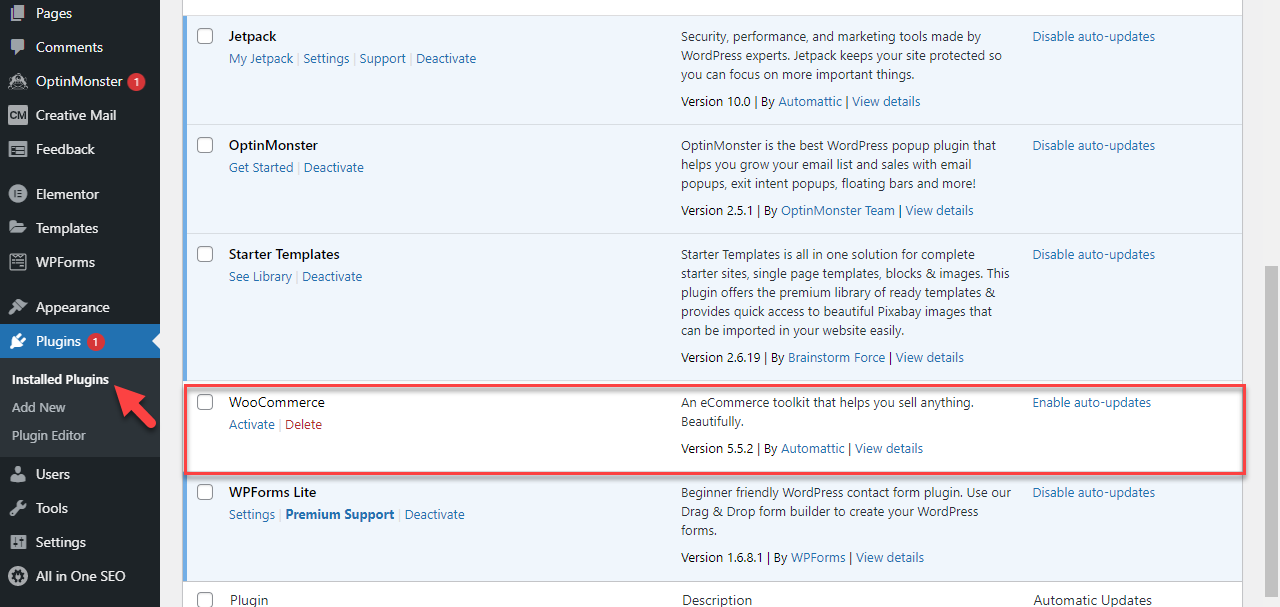Click WPForms Premium Support link
Image resolution: width=1280 pixels, height=607 pixels.
pos(340,514)
